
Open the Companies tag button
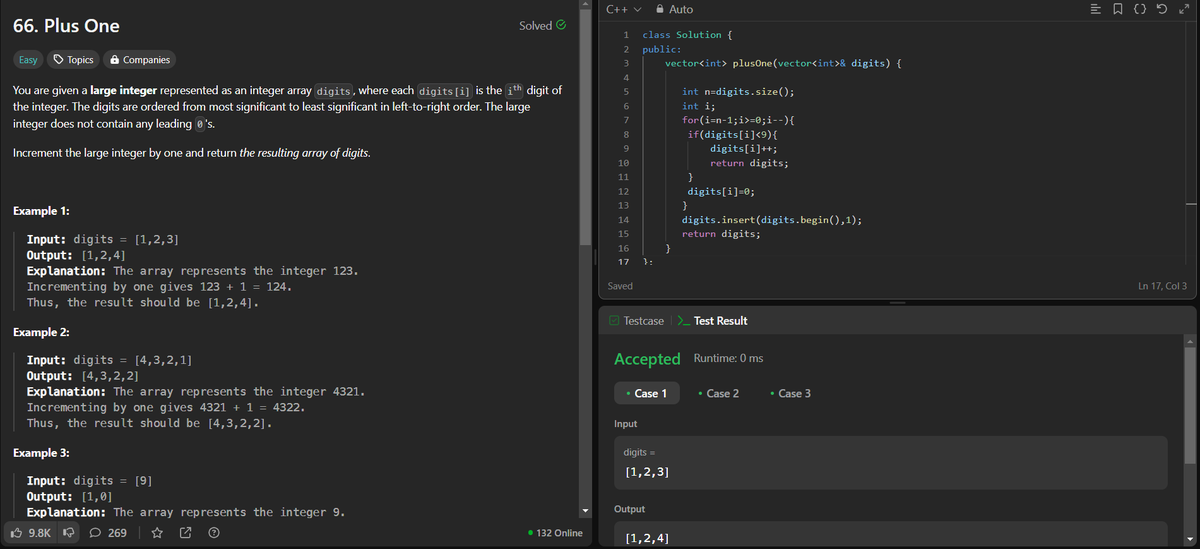[x=139, y=60]
